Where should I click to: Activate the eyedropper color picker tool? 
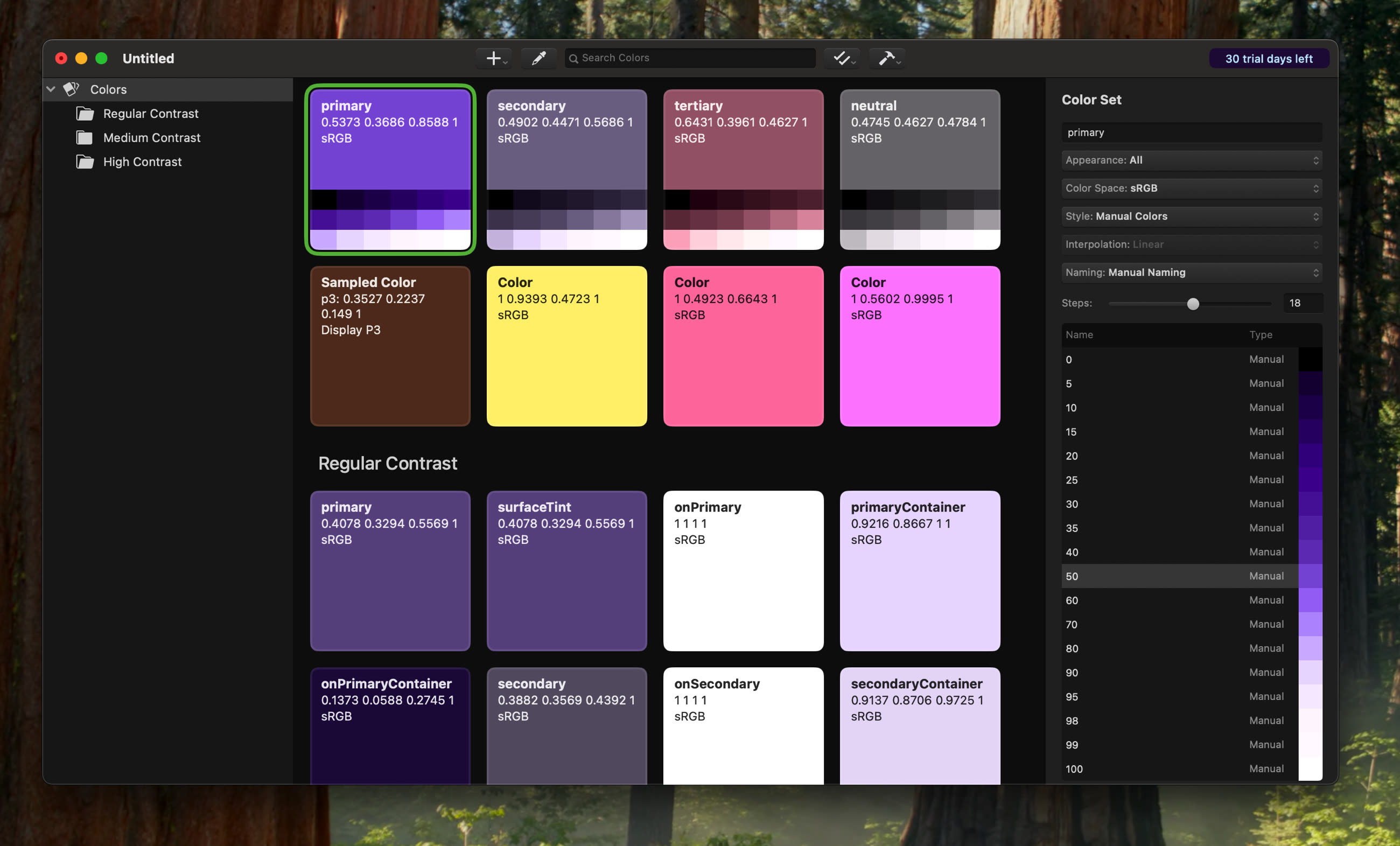coord(538,58)
